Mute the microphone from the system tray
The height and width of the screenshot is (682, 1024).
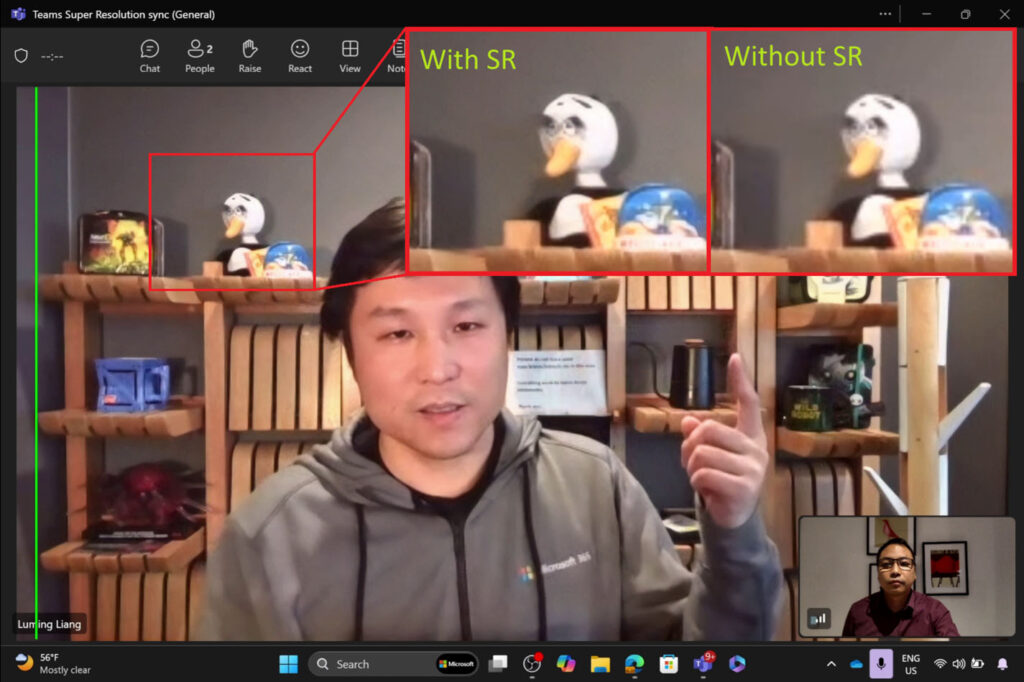pyautogui.click(x=880, y=662)
